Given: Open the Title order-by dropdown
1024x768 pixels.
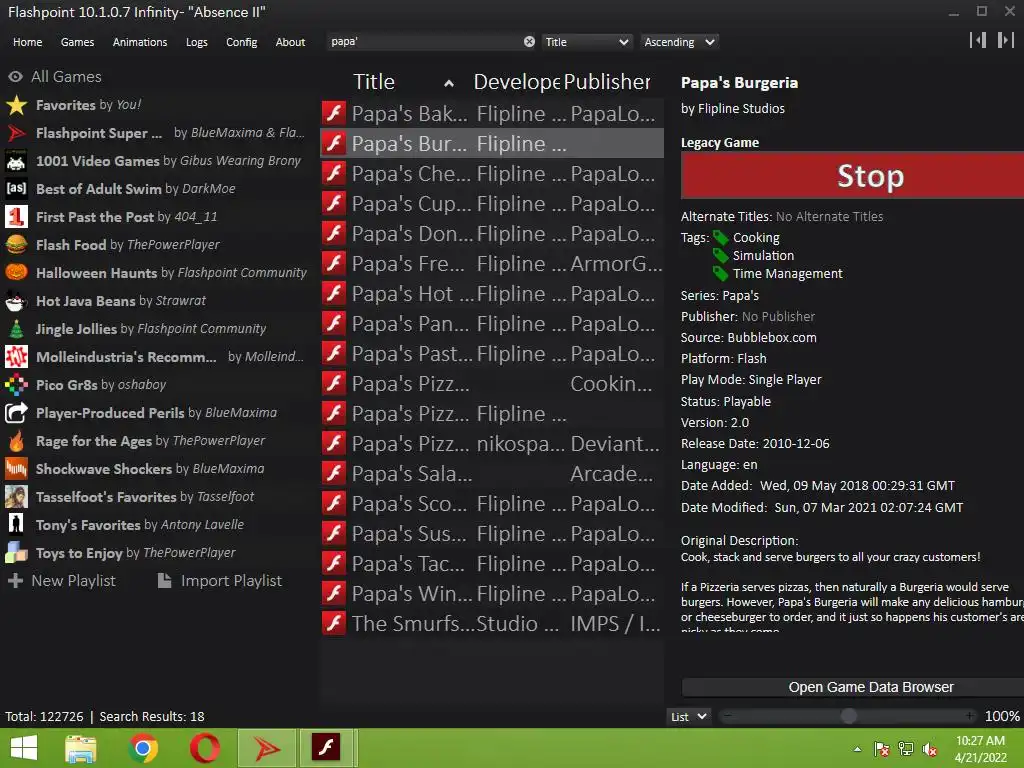Looking at the screenshot, I should (586, 42).
